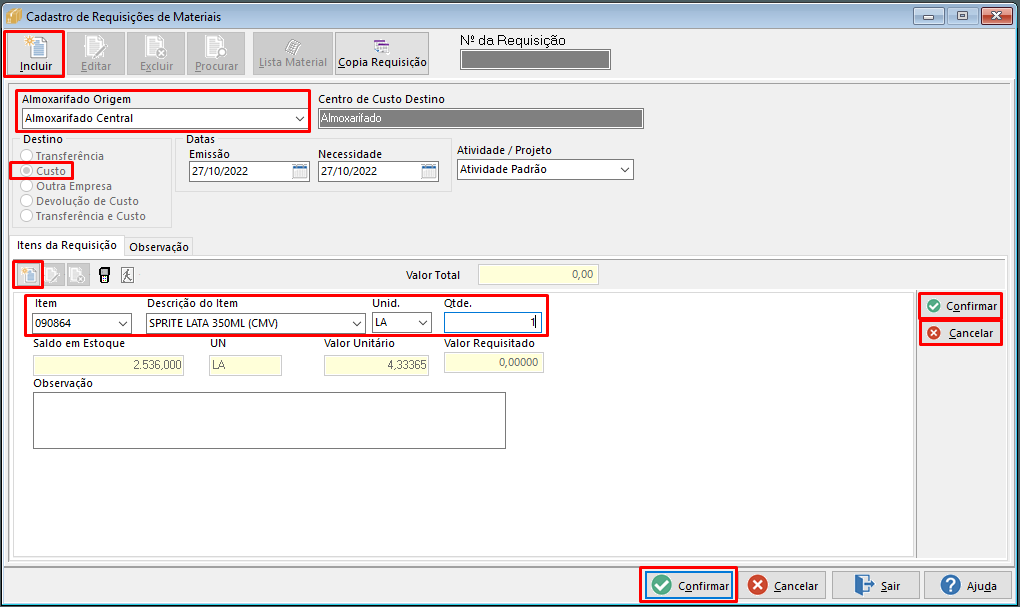Click the bottom Confirmar button
The image size is (1020, 607).
pos(690,586)
